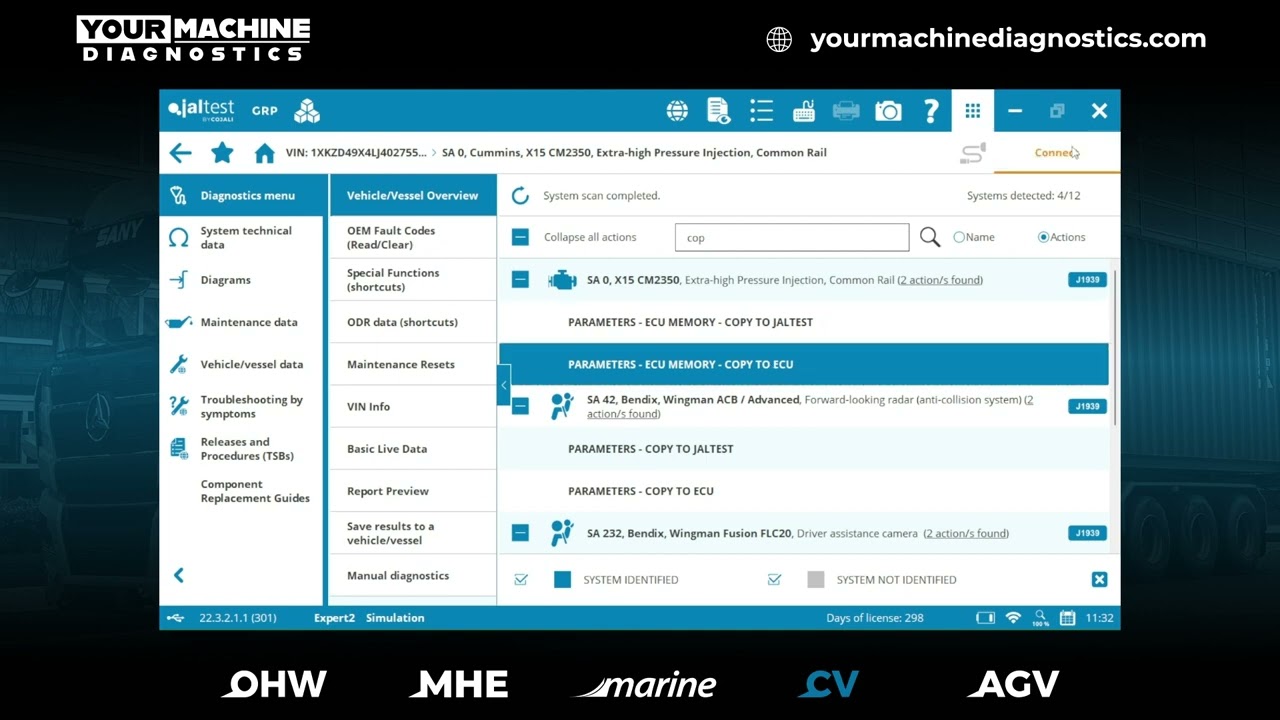Image resolution: width=1280 pixels, height=720 pixels.
Task: Select Parameters - Copy to Jaltest
Action: coord(804,449)
